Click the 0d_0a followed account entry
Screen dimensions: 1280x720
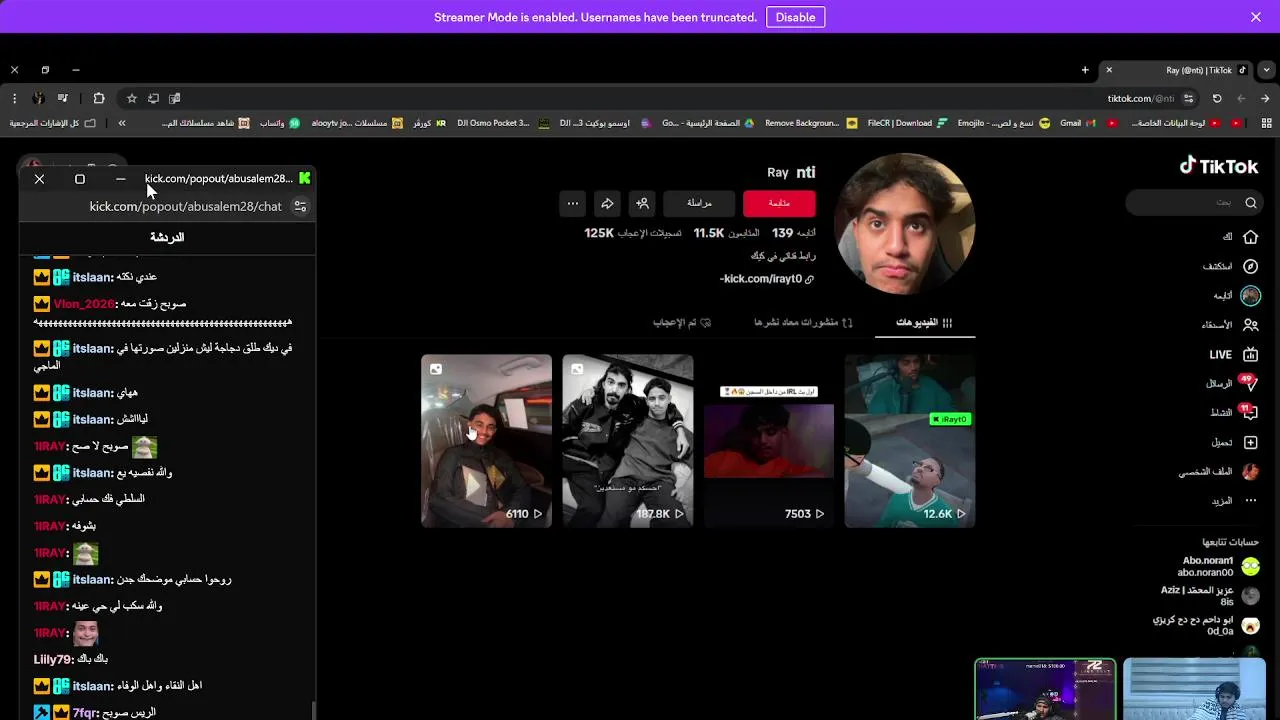click(x=1206, y=625)
